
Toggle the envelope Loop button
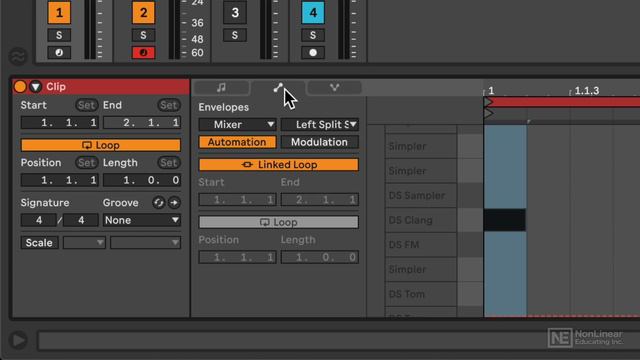pyautogui.click(x=279, y=222)
